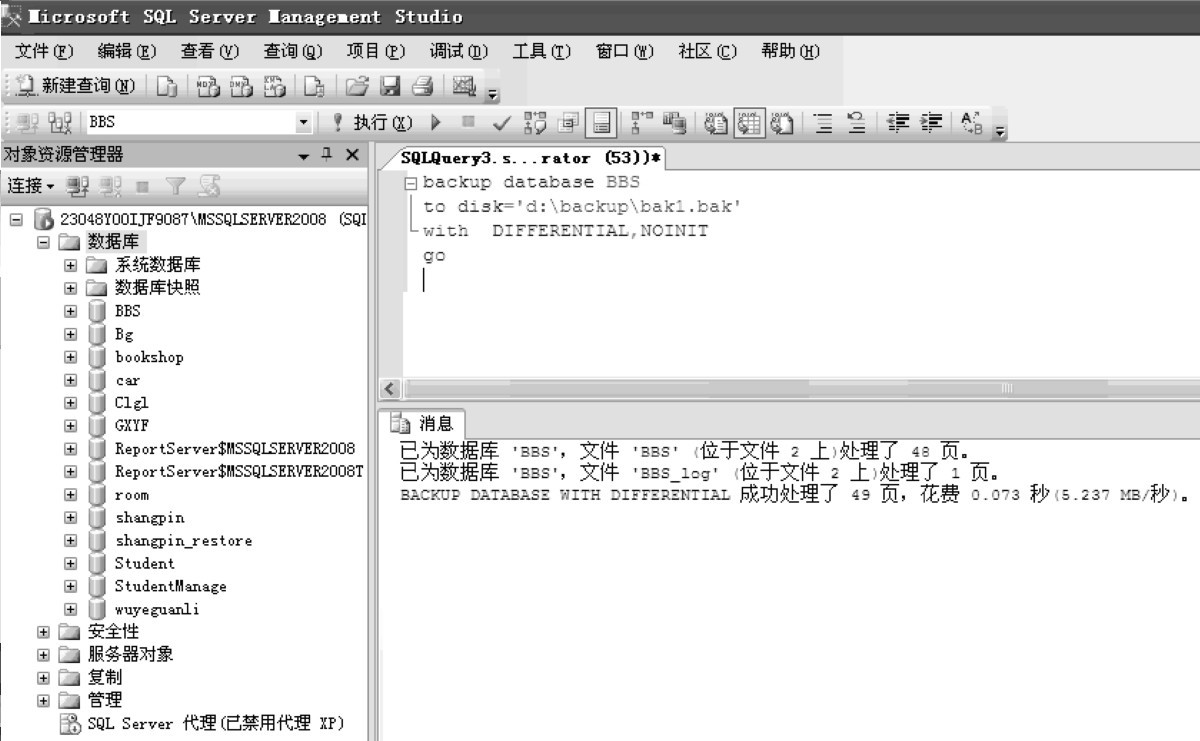This screenshot has height=741, width=1200.
Task: Uncomment the selected lines
Action: click(x=856, y=123)
